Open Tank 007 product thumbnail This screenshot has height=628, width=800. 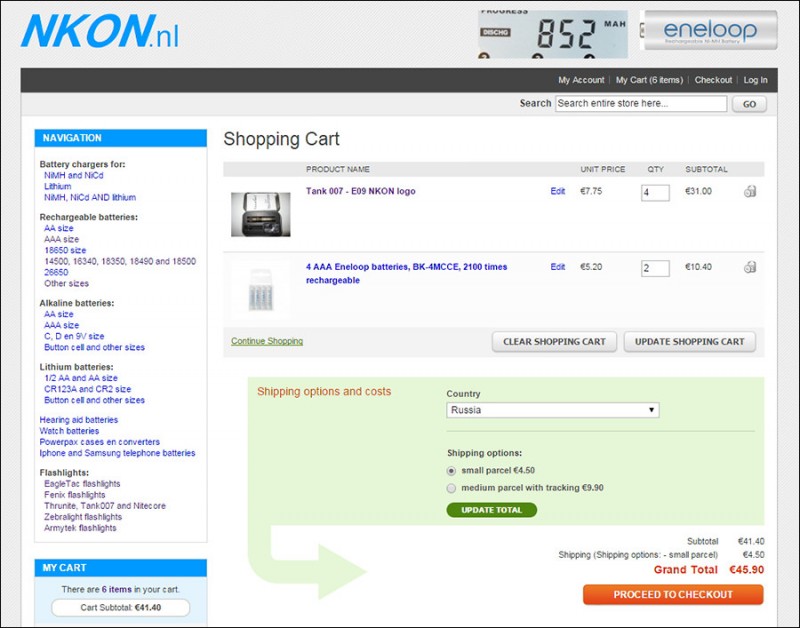[261, 214]
